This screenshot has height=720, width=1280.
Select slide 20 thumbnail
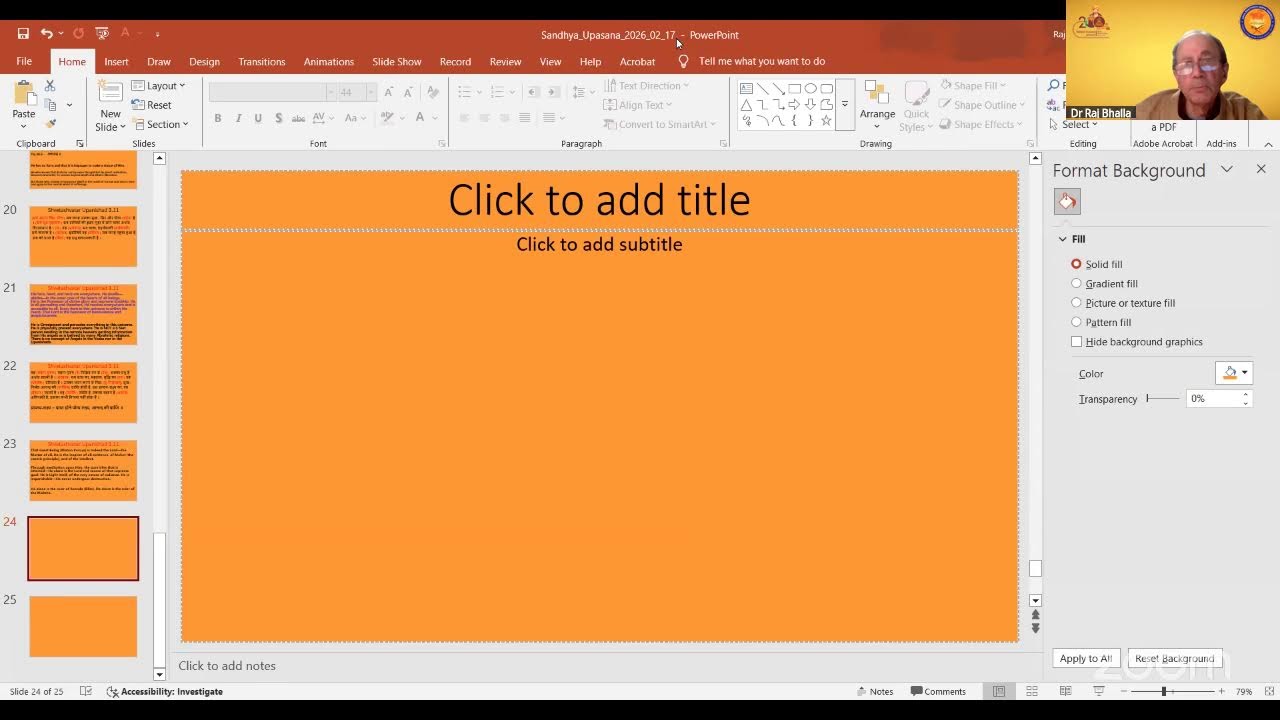(83, 237)
